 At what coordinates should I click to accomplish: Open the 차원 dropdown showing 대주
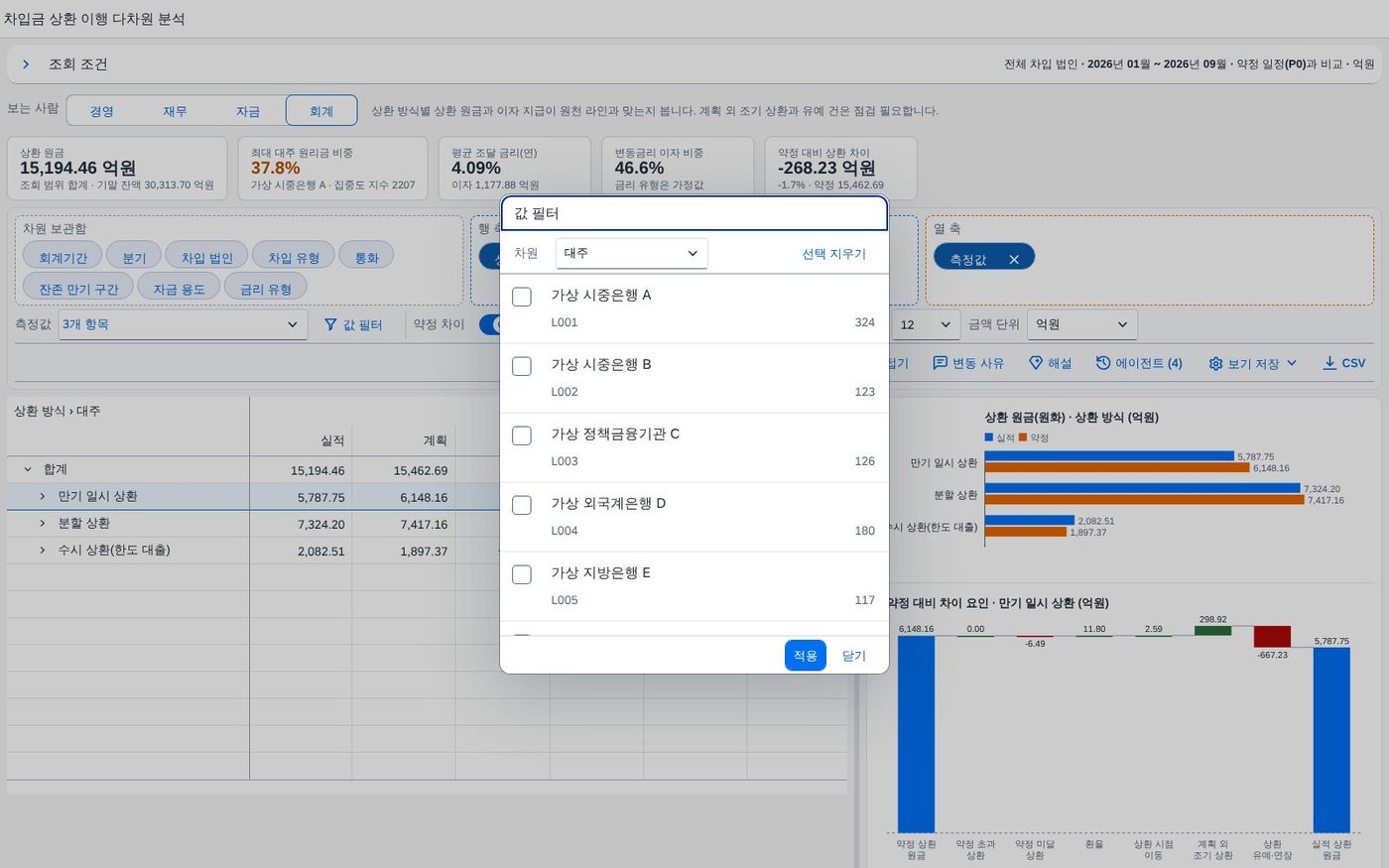pos(632,253)
